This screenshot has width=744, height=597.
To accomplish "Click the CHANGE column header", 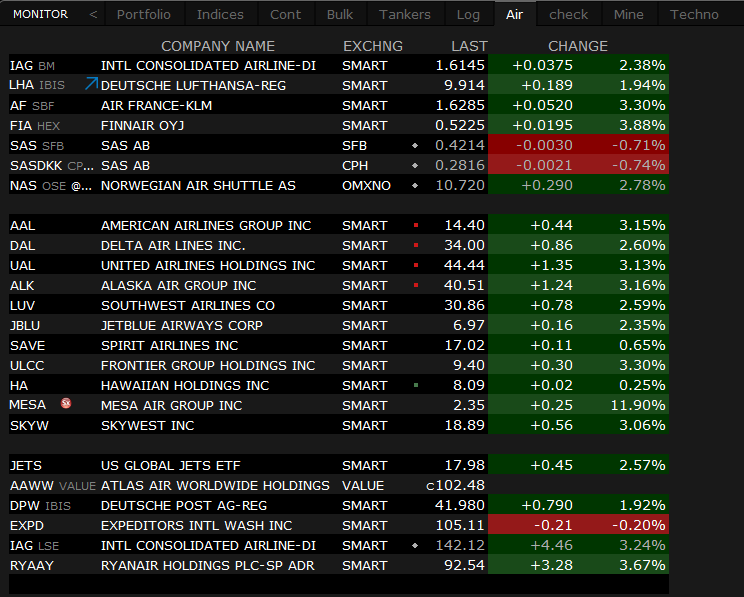I will tap(578, 46).
